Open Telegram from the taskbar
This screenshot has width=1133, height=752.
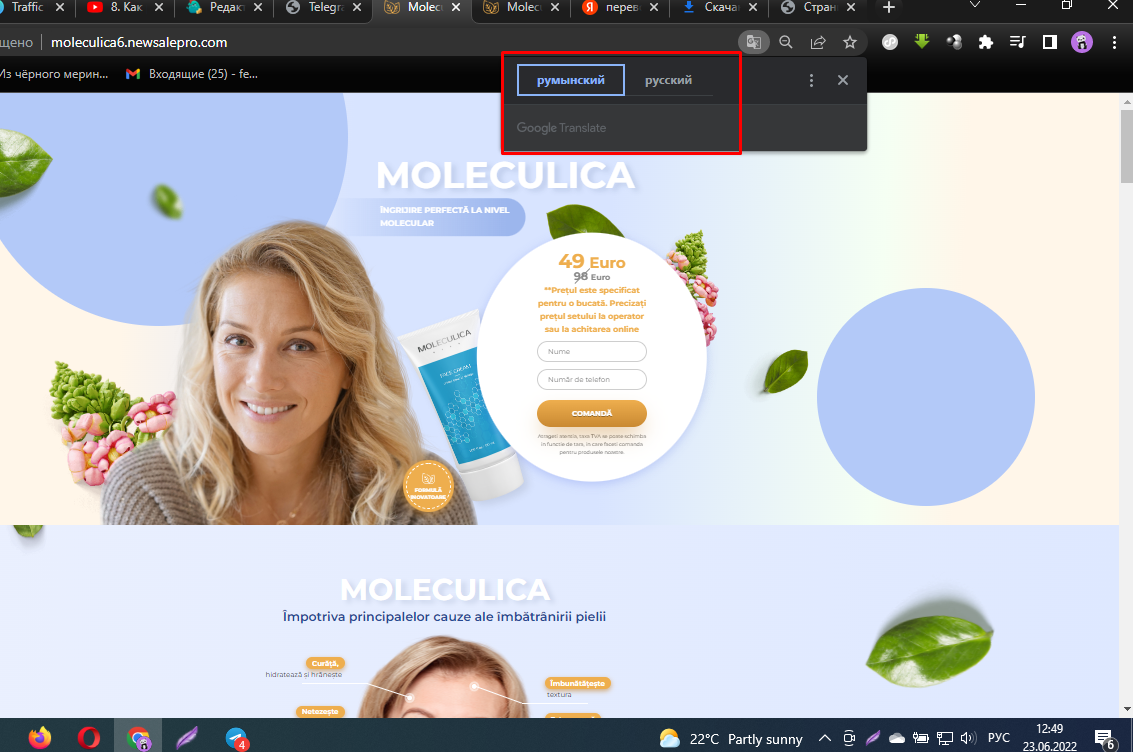pos(236,738)
